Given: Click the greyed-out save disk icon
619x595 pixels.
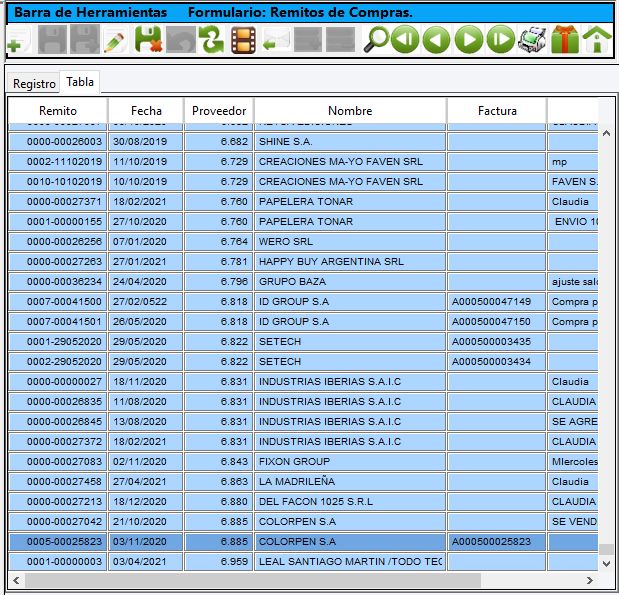Looking at the screenshot, I should pyautogui.click(x=53, y=39).
